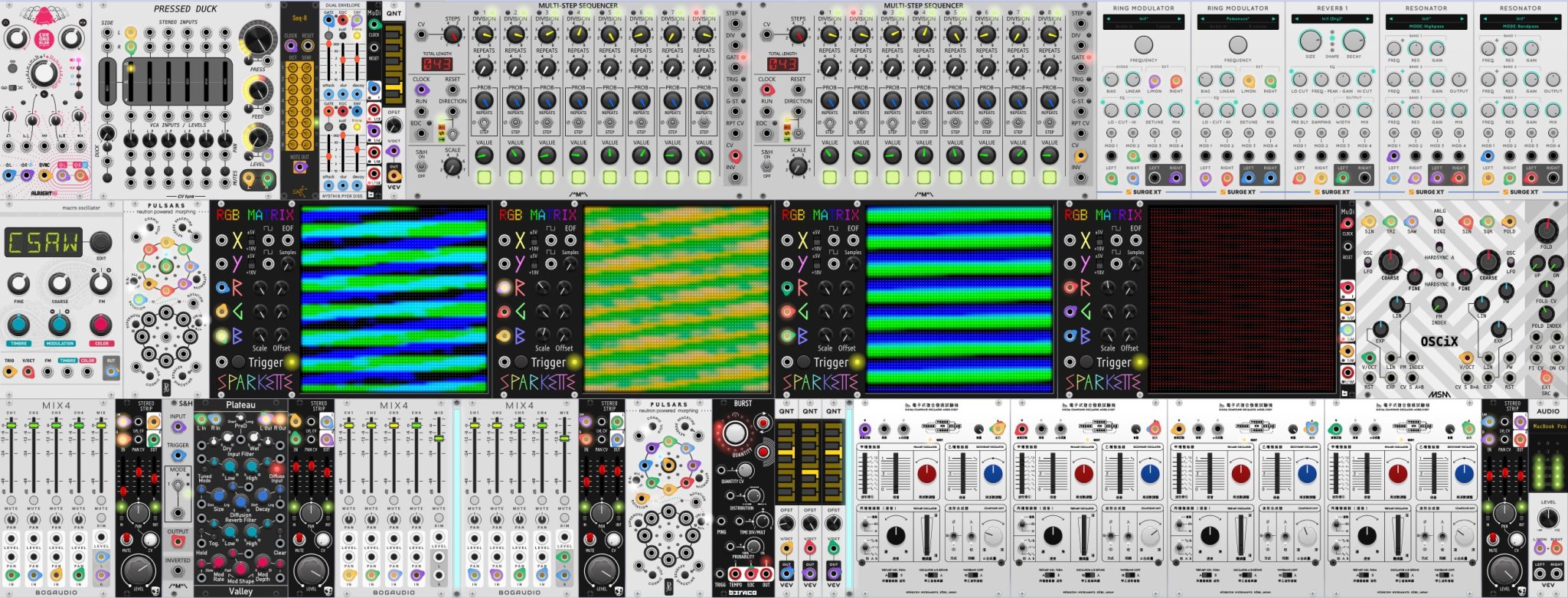Turn the FOLD knob on OSCiX
Image resolution: width=1568 pixels, height=598 pixels.
(1546, 230)
